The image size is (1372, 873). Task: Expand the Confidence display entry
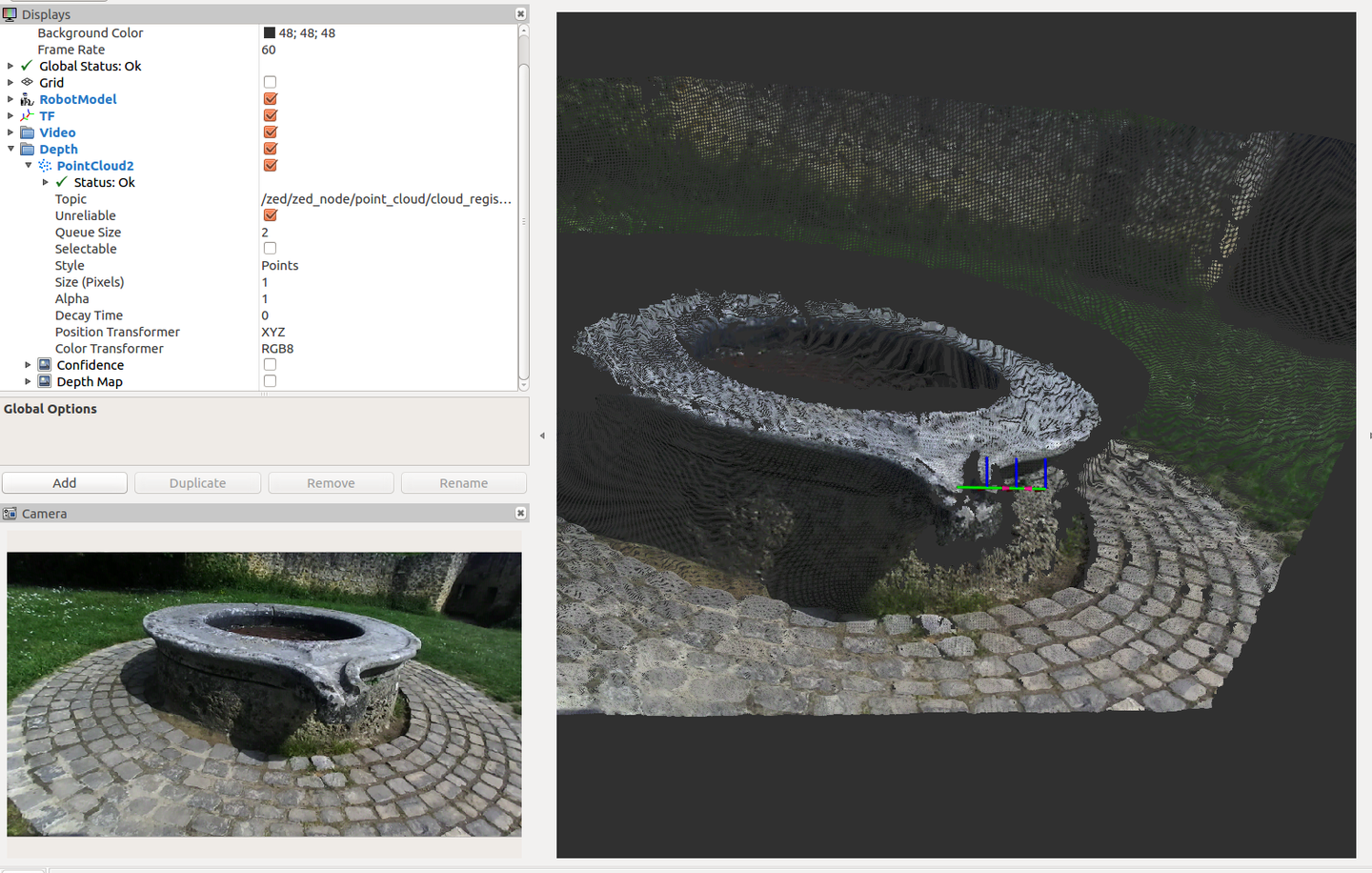pyautogui.click(x=26, y=364)
